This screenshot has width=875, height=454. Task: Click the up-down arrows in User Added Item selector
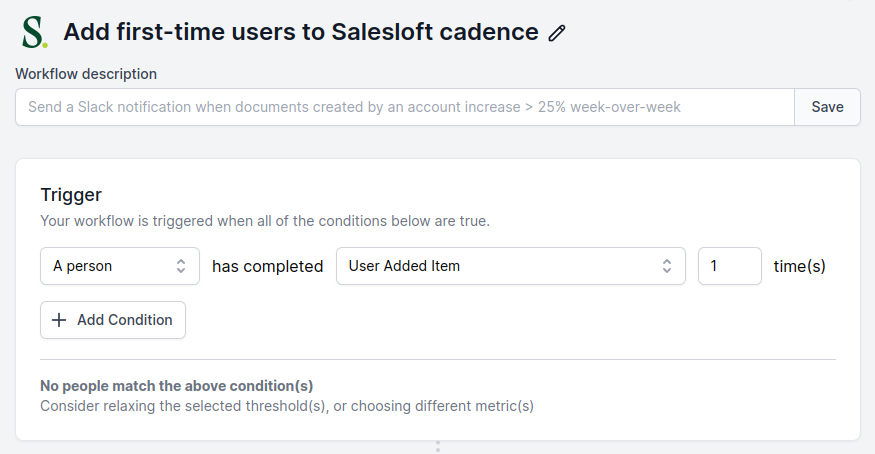point(667,266)
